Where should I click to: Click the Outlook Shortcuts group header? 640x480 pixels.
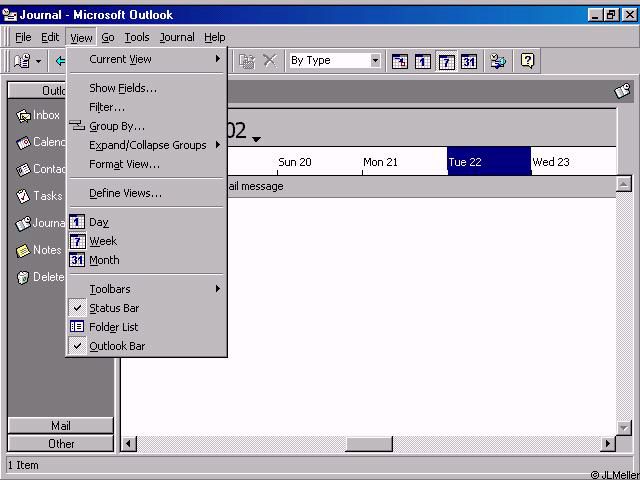coord(37,91)
